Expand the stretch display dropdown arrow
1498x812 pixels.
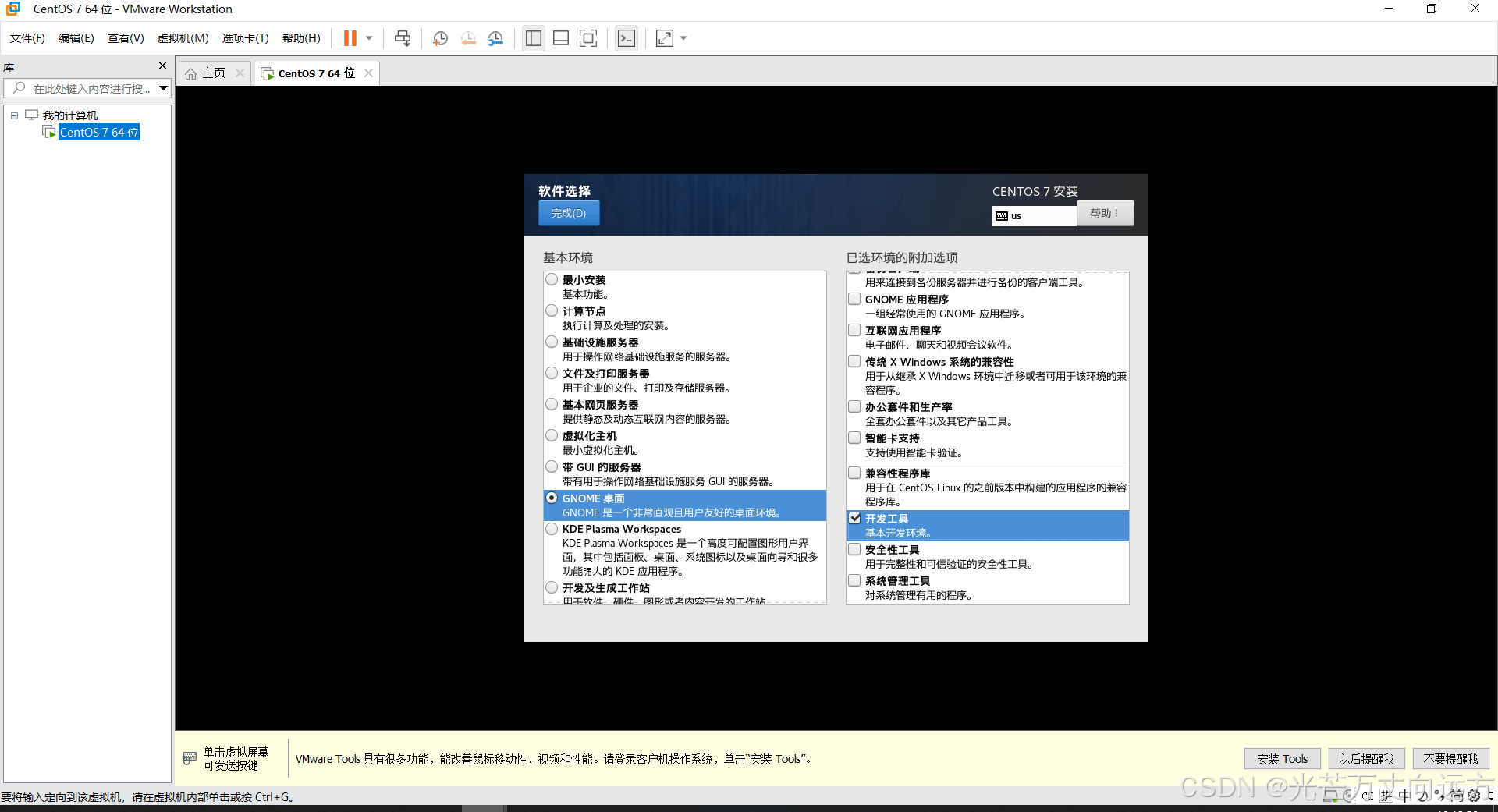coord(683,38)
